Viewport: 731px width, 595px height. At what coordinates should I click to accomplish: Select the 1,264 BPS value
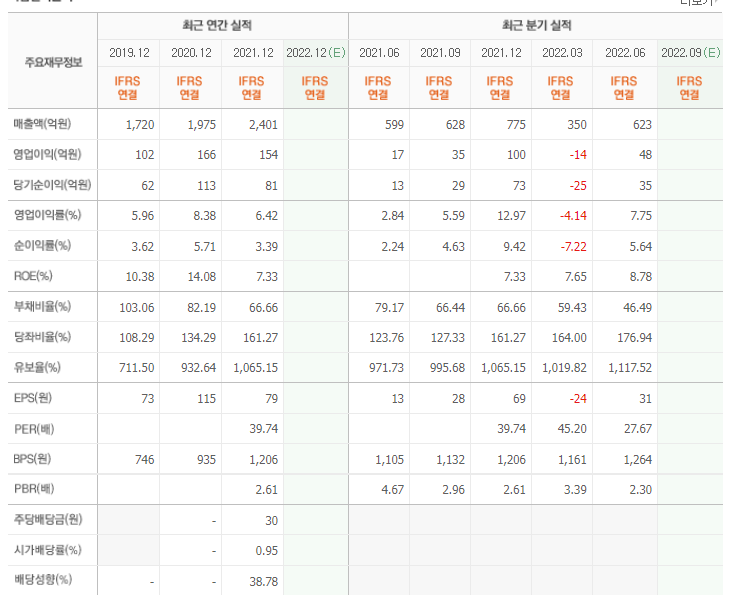637,460
